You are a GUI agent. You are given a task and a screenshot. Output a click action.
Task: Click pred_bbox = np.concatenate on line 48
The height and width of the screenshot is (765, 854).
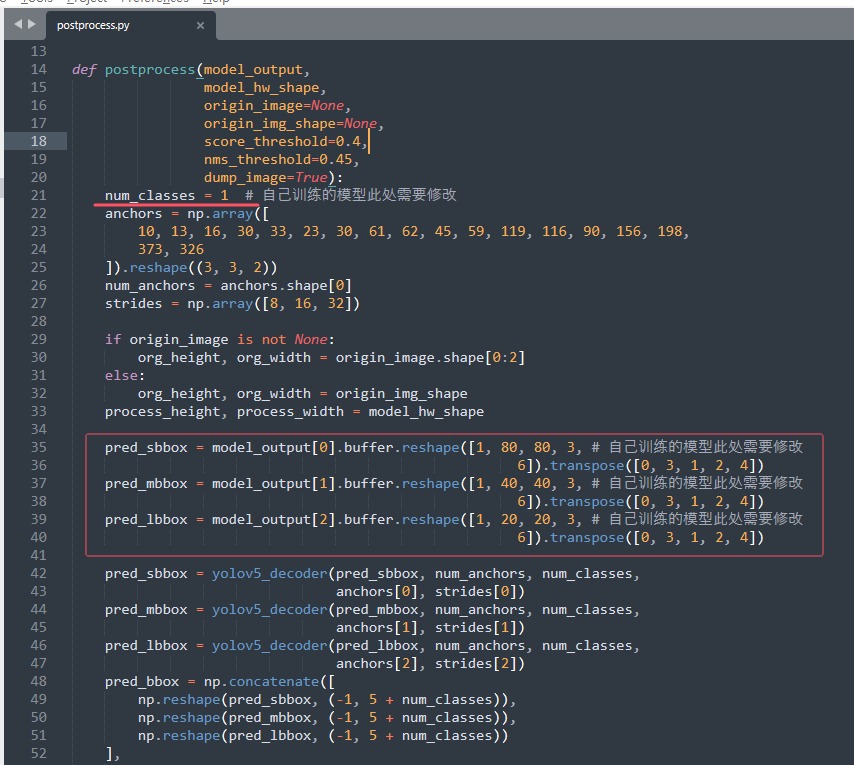coord(219,682)
